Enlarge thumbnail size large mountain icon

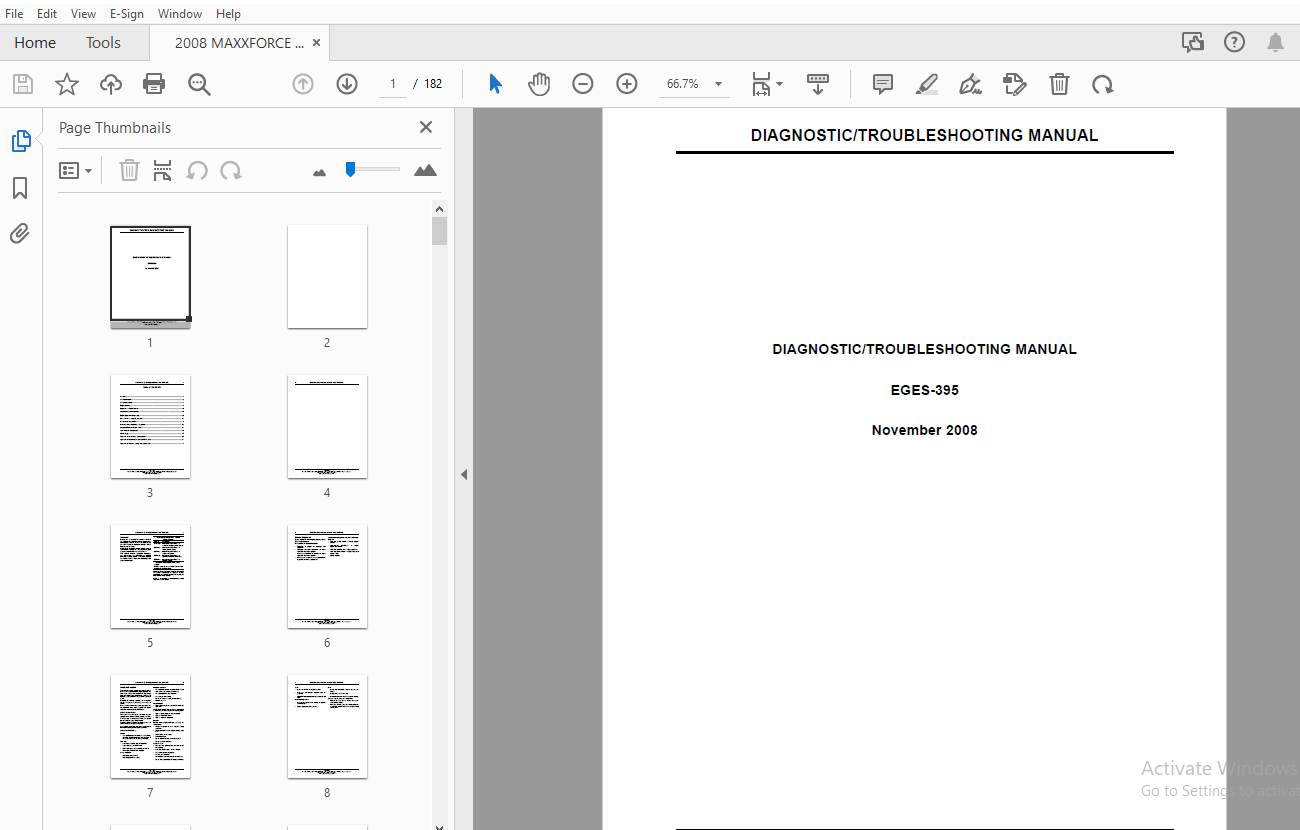click(425, 170)
